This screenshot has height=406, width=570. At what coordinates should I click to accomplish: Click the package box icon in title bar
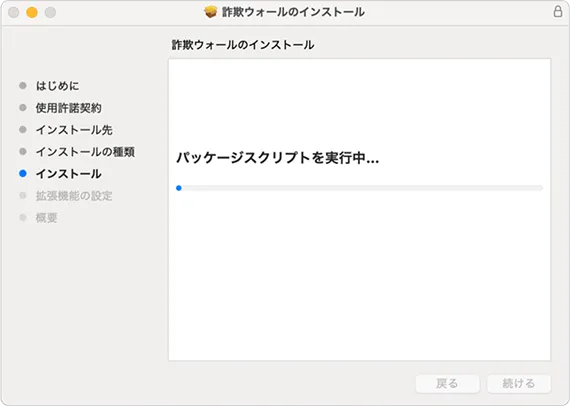[210, 12]
